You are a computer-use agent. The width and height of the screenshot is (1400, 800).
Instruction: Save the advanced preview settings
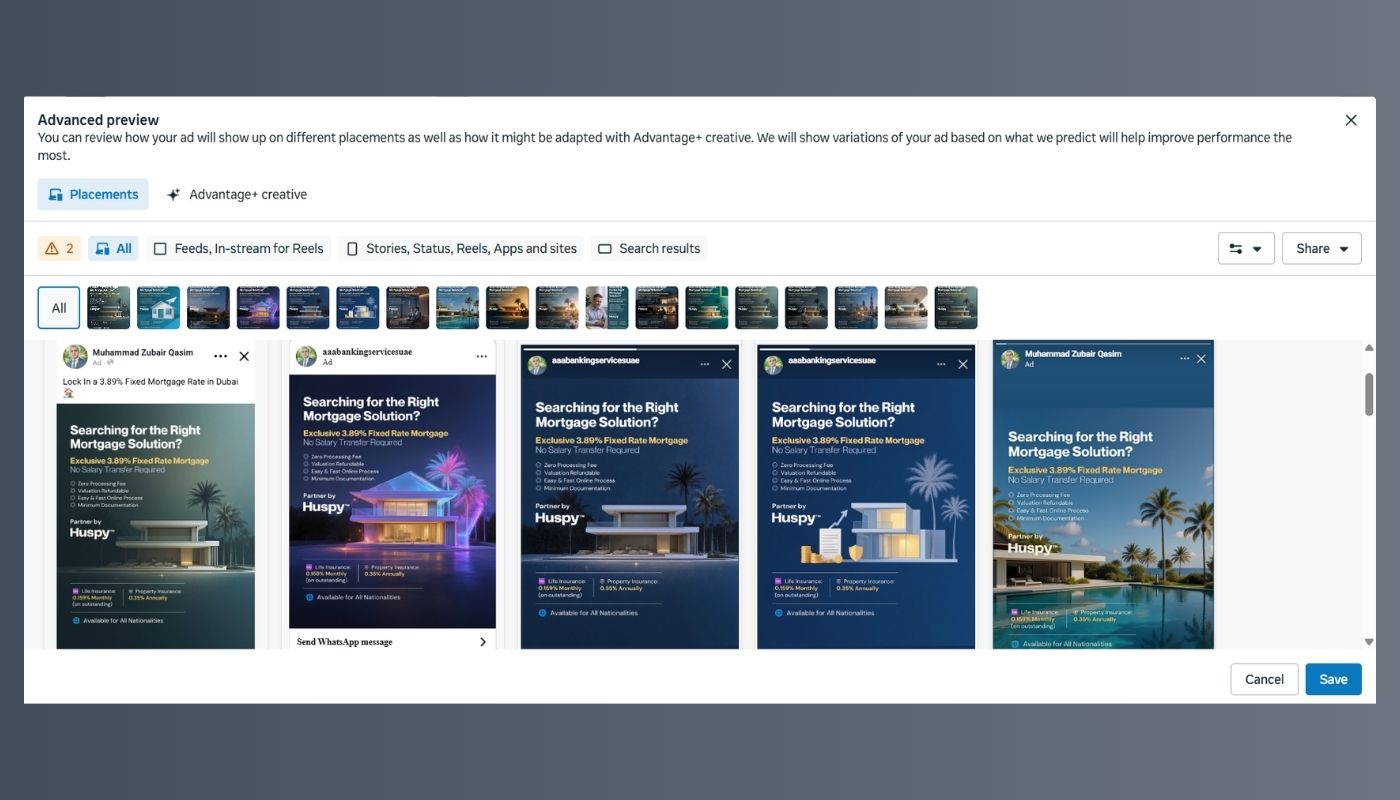[x=1333, y=679]
